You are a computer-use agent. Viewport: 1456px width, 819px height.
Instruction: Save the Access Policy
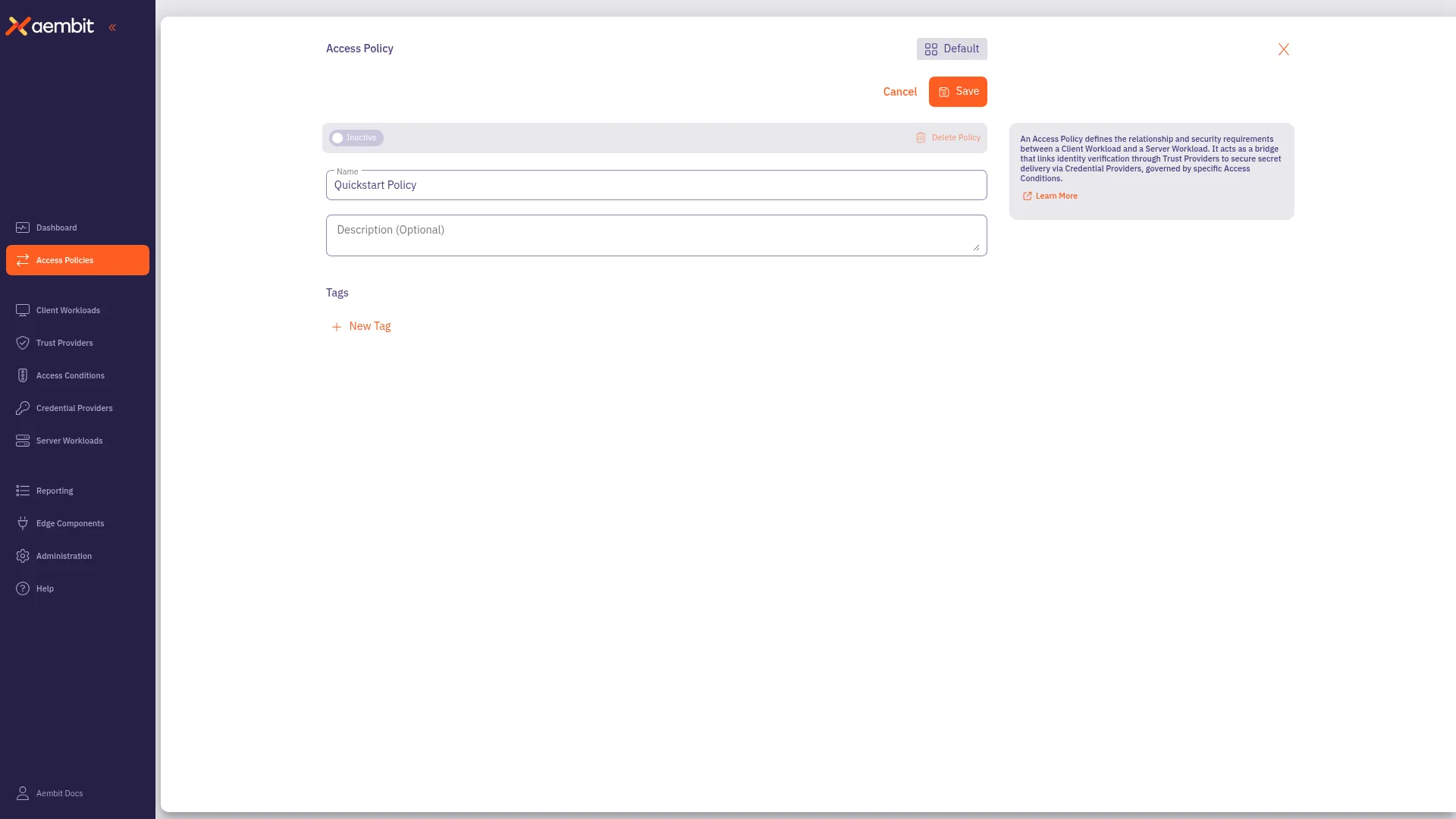[x=958, y=92]
